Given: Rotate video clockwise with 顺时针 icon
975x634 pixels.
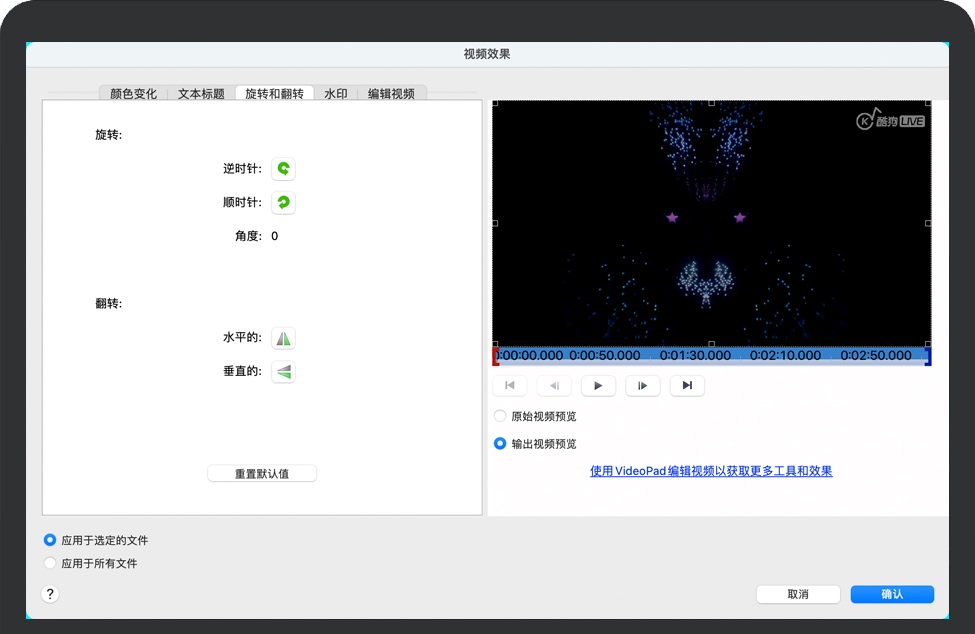Looking at the screenshot, I should [x=283, y=203].
